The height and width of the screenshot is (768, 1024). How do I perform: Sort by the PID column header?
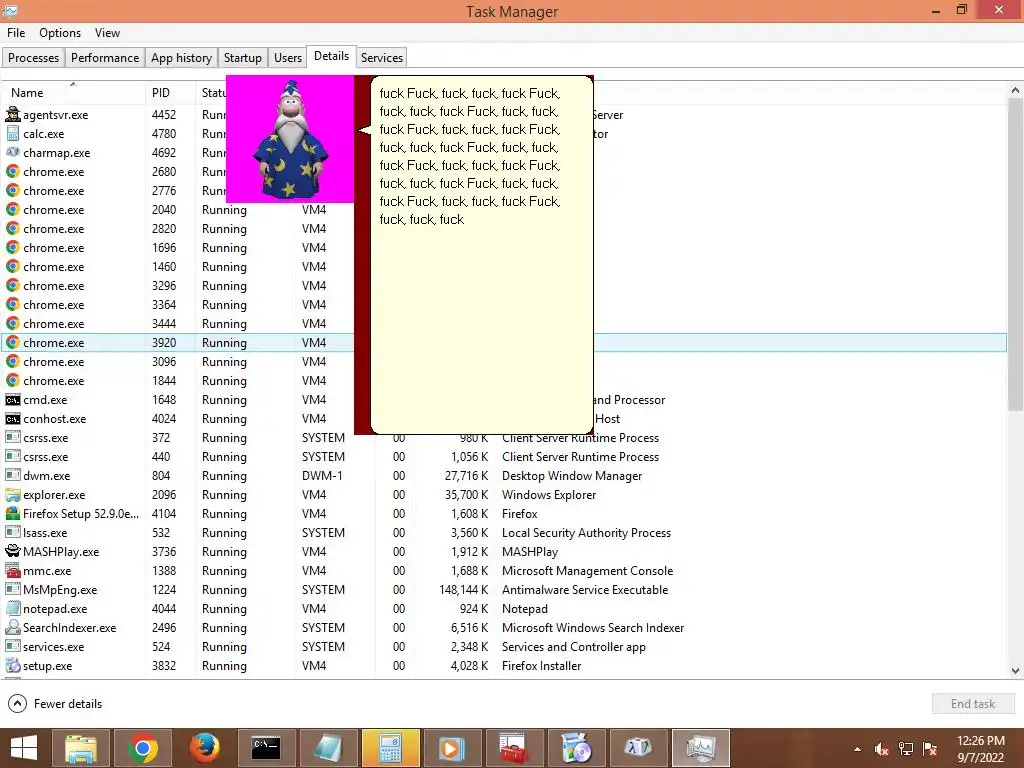[x=170, y=93]
